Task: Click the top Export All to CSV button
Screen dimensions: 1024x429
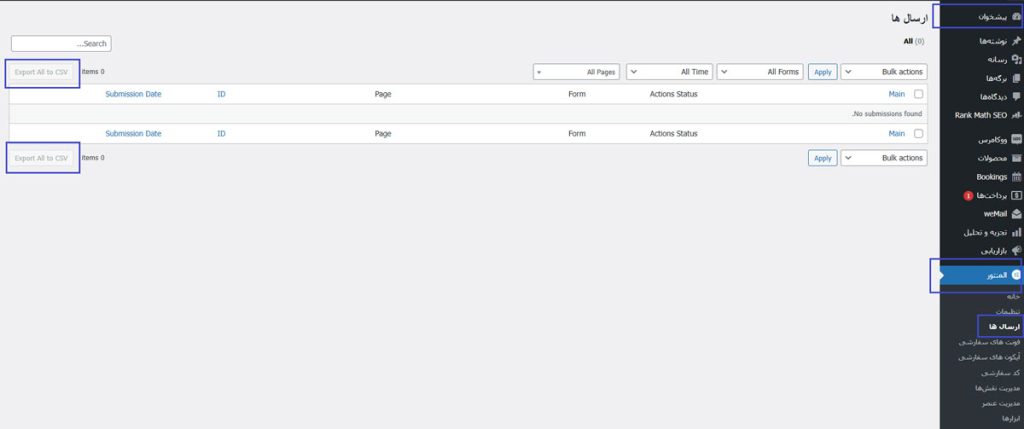Action: point(42,72)
